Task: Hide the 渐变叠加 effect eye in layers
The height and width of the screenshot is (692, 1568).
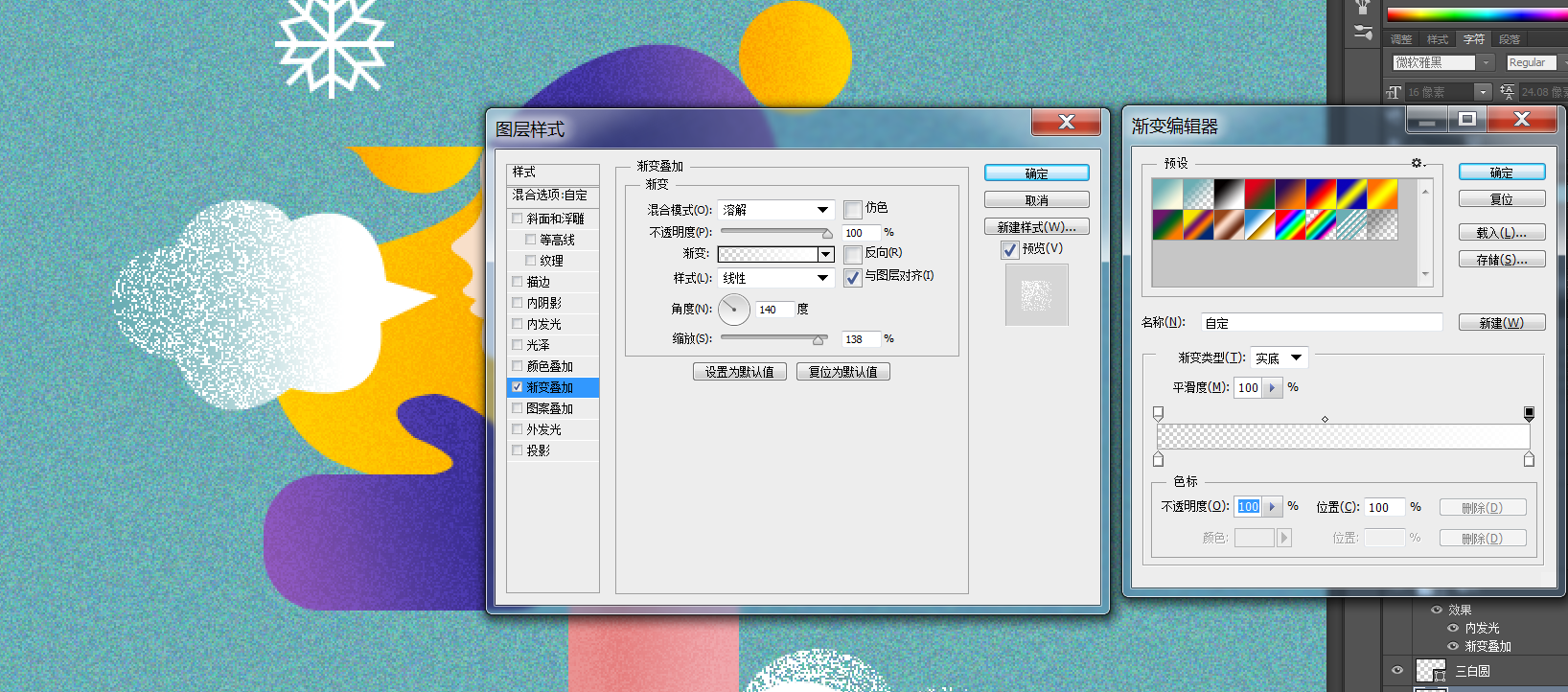Action: click(x=1453, y=646)
